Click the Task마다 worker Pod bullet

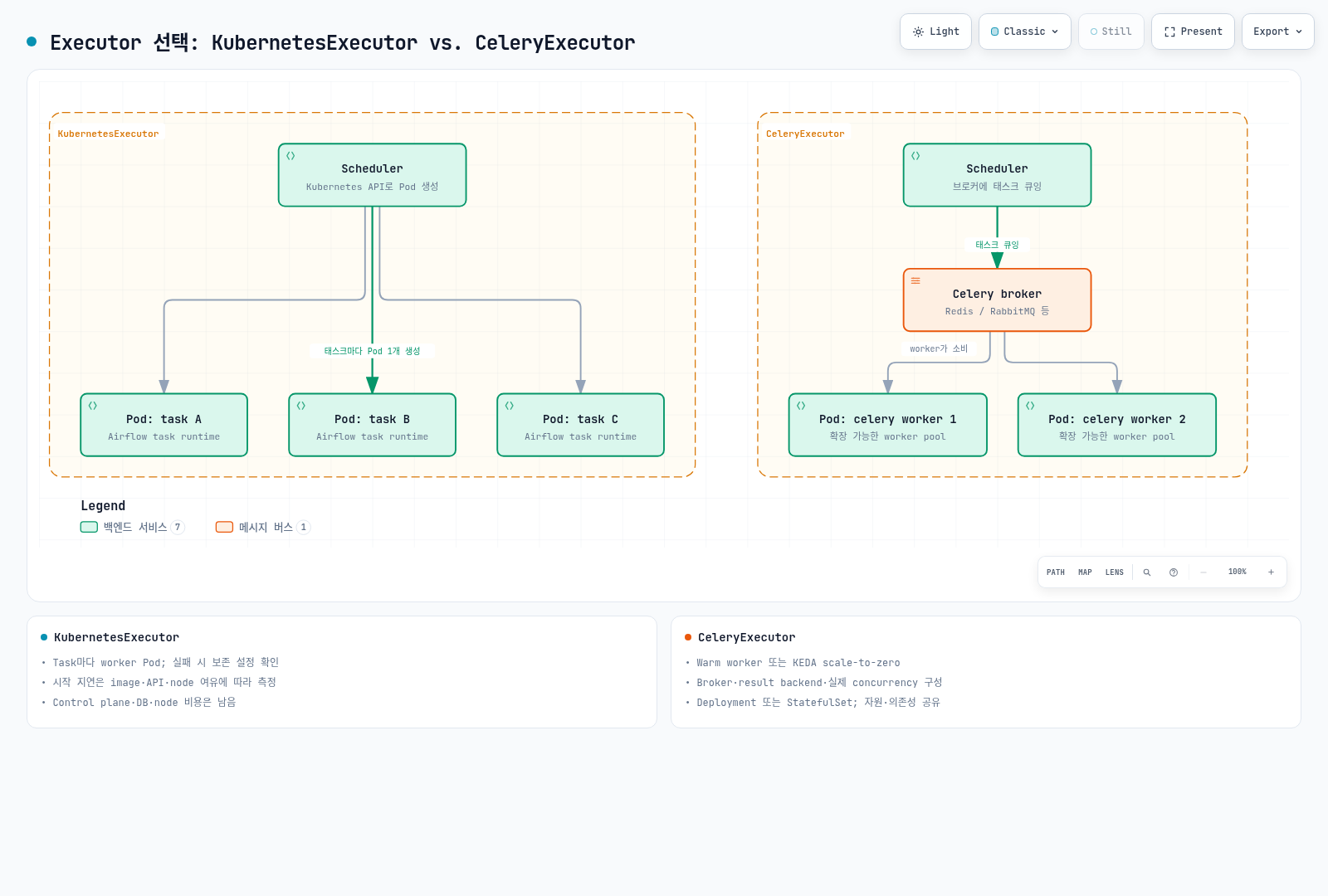(166, 662)
